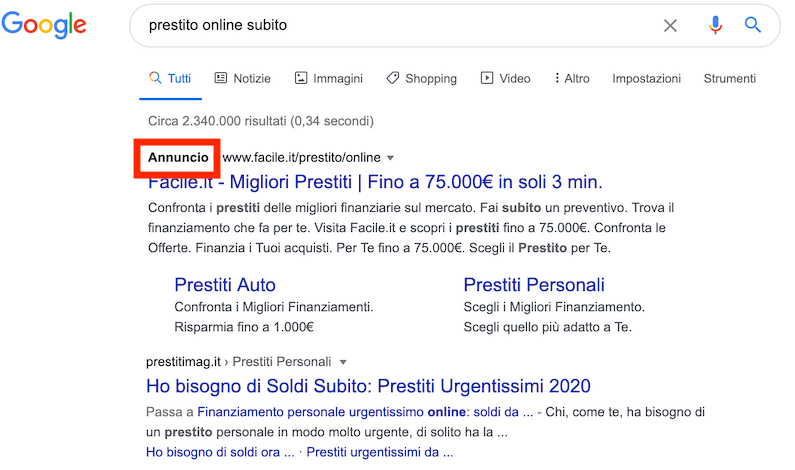The width and height of the screenshot is (795, 470).
Task: Click the blue magnifier search button
Action: (x=753, y=26)
